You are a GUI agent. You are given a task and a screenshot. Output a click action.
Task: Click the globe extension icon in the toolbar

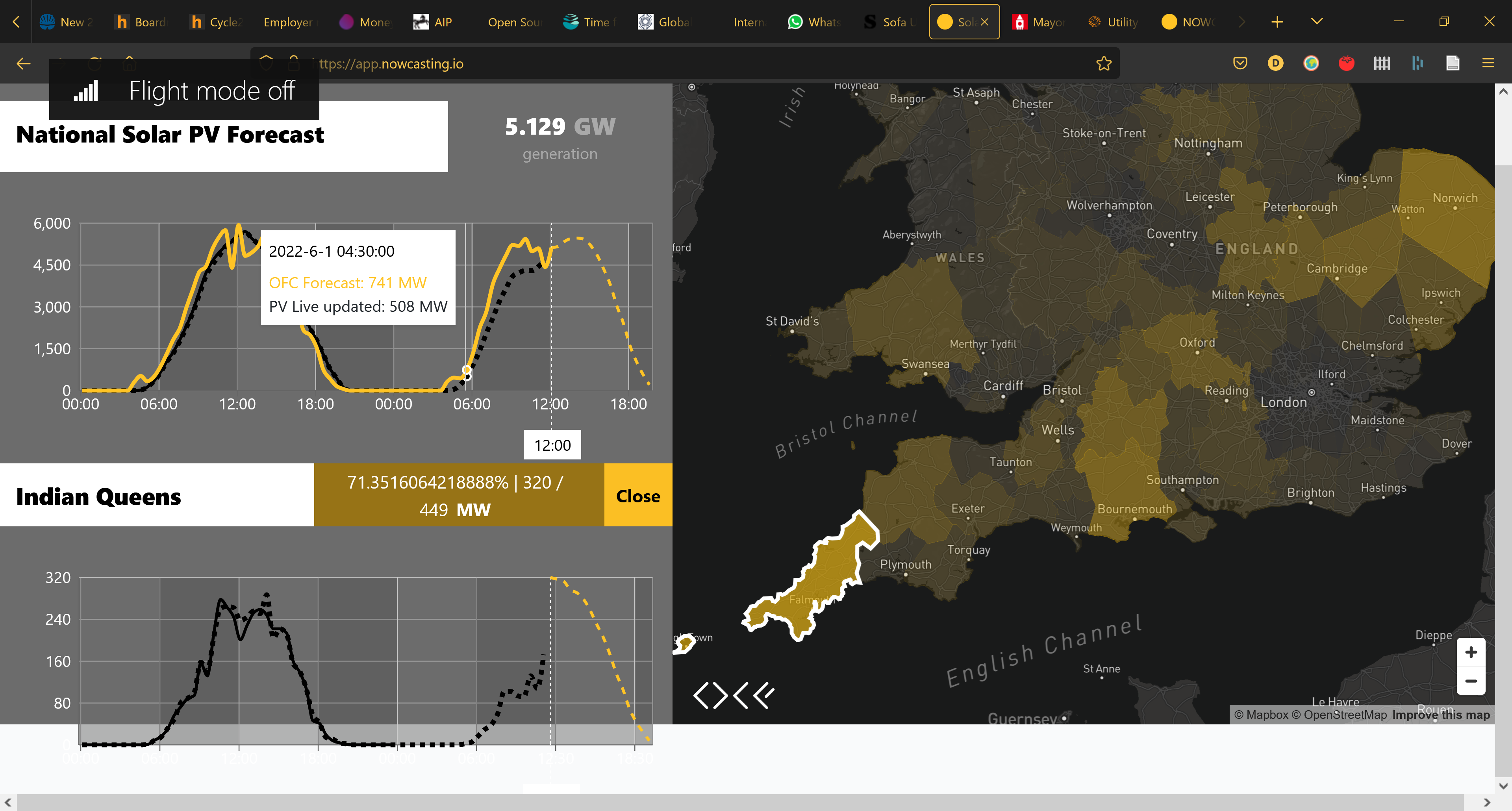click(x=1310, y=63)
